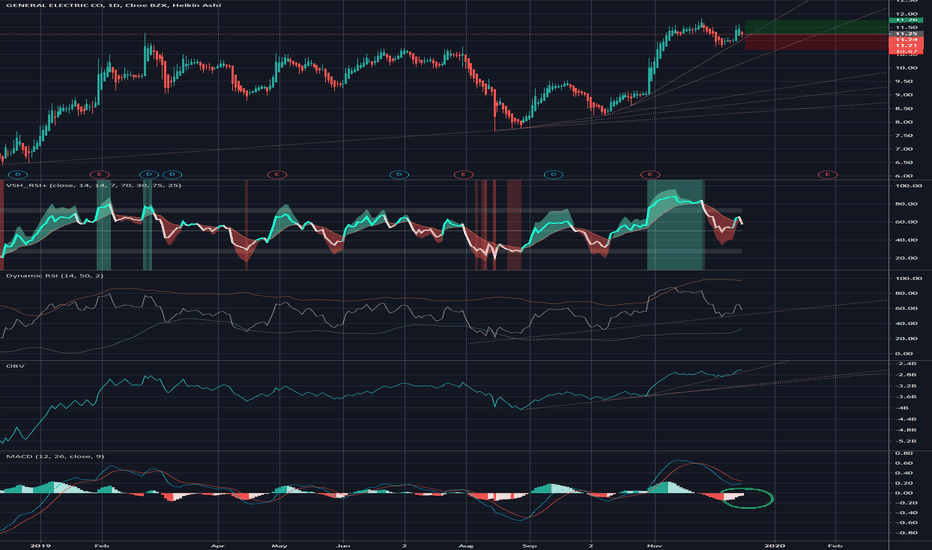The width and height of the screenshot is (932, 550).
Task: Open the dividend marker in late June
Action: (x=399, y=174)
